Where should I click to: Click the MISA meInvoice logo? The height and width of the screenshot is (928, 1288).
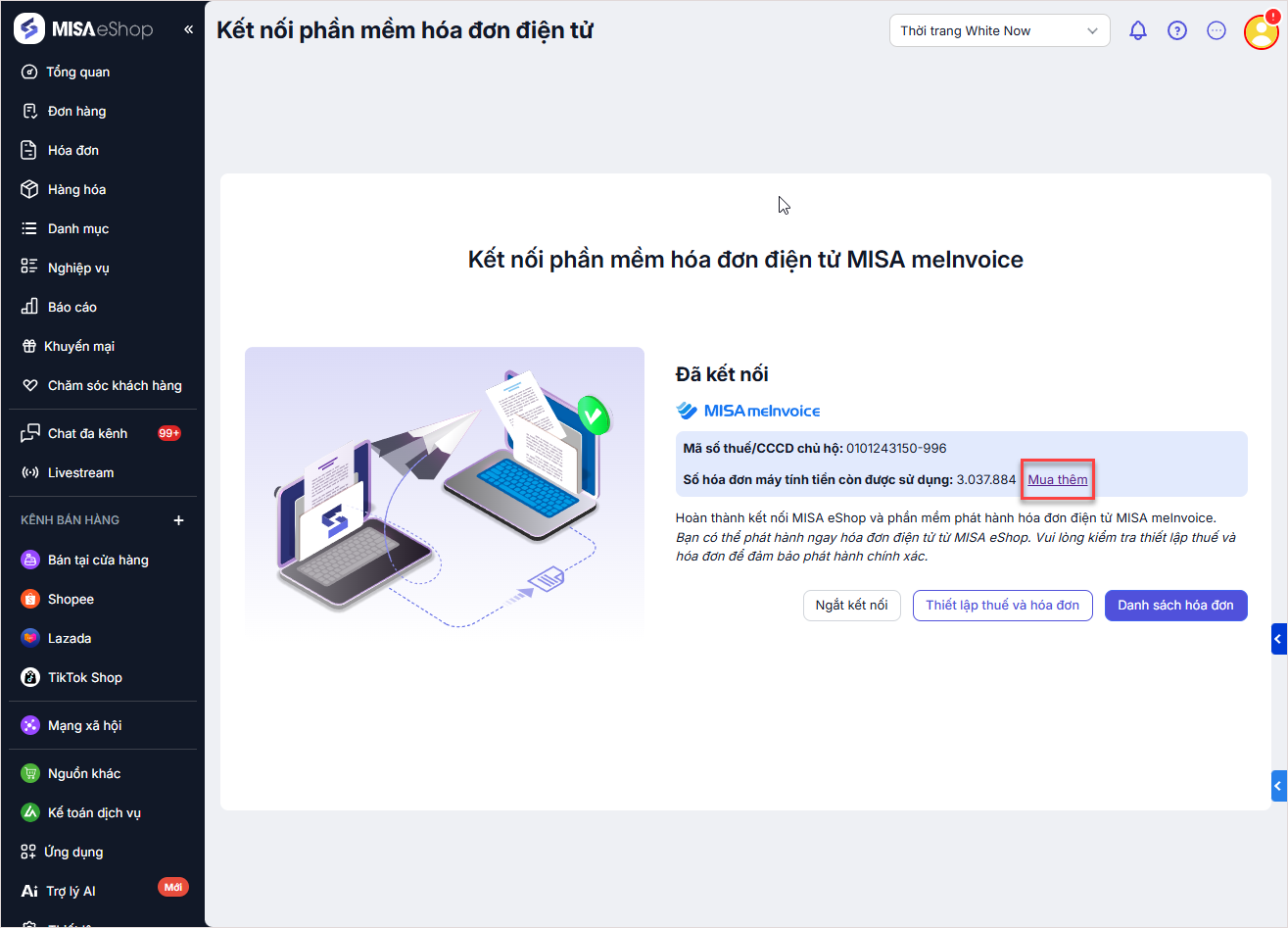748,411
